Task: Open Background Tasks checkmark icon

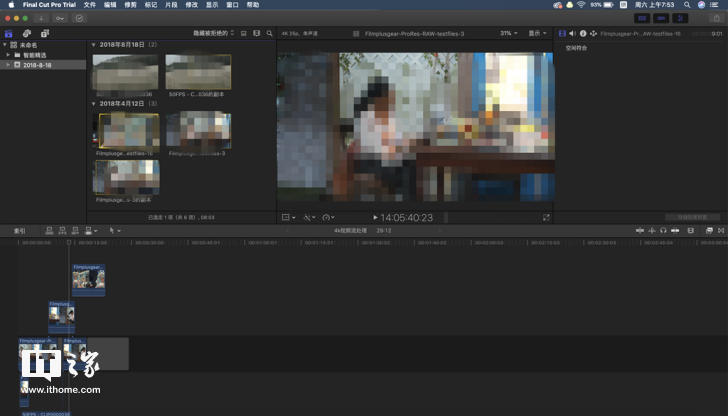Action: (79, 19)
